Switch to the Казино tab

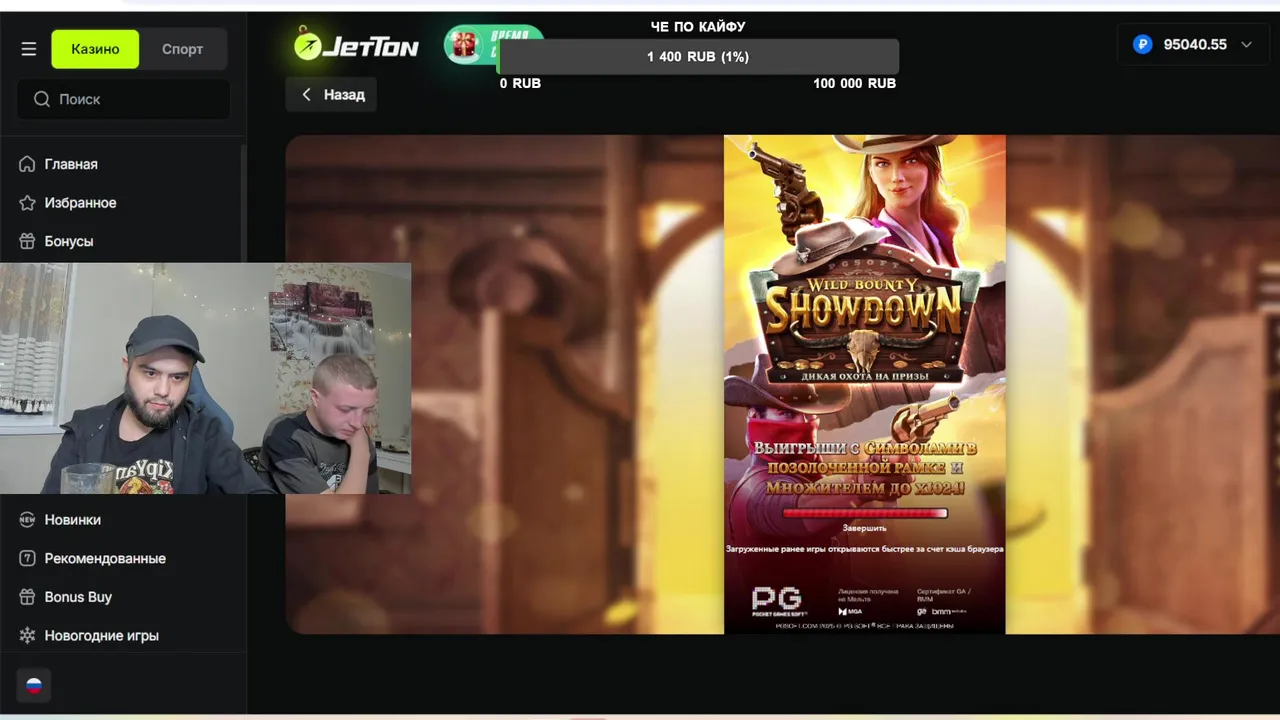95,49
